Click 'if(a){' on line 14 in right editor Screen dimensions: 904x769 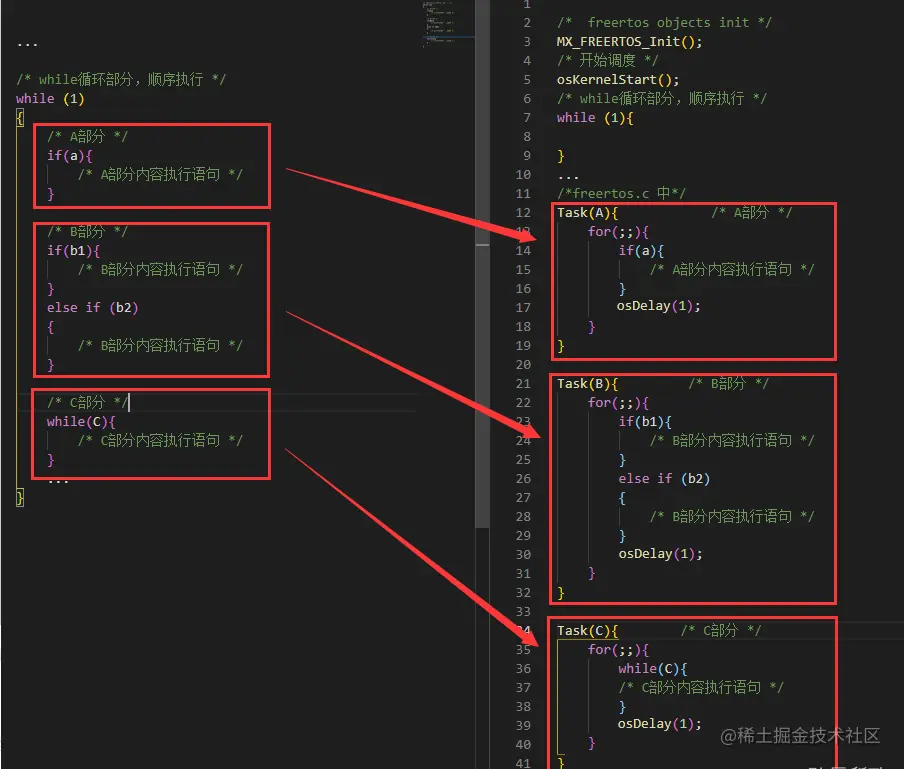tap(641, 251)
